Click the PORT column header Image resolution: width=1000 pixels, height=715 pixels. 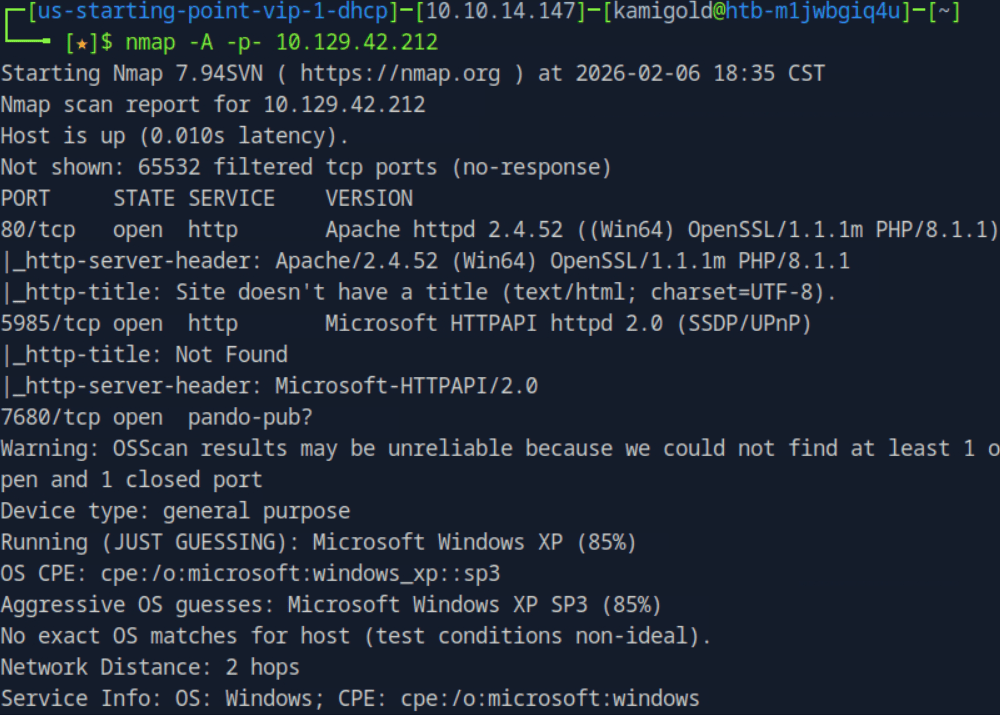pyautogui.click(x=25, y=198)
